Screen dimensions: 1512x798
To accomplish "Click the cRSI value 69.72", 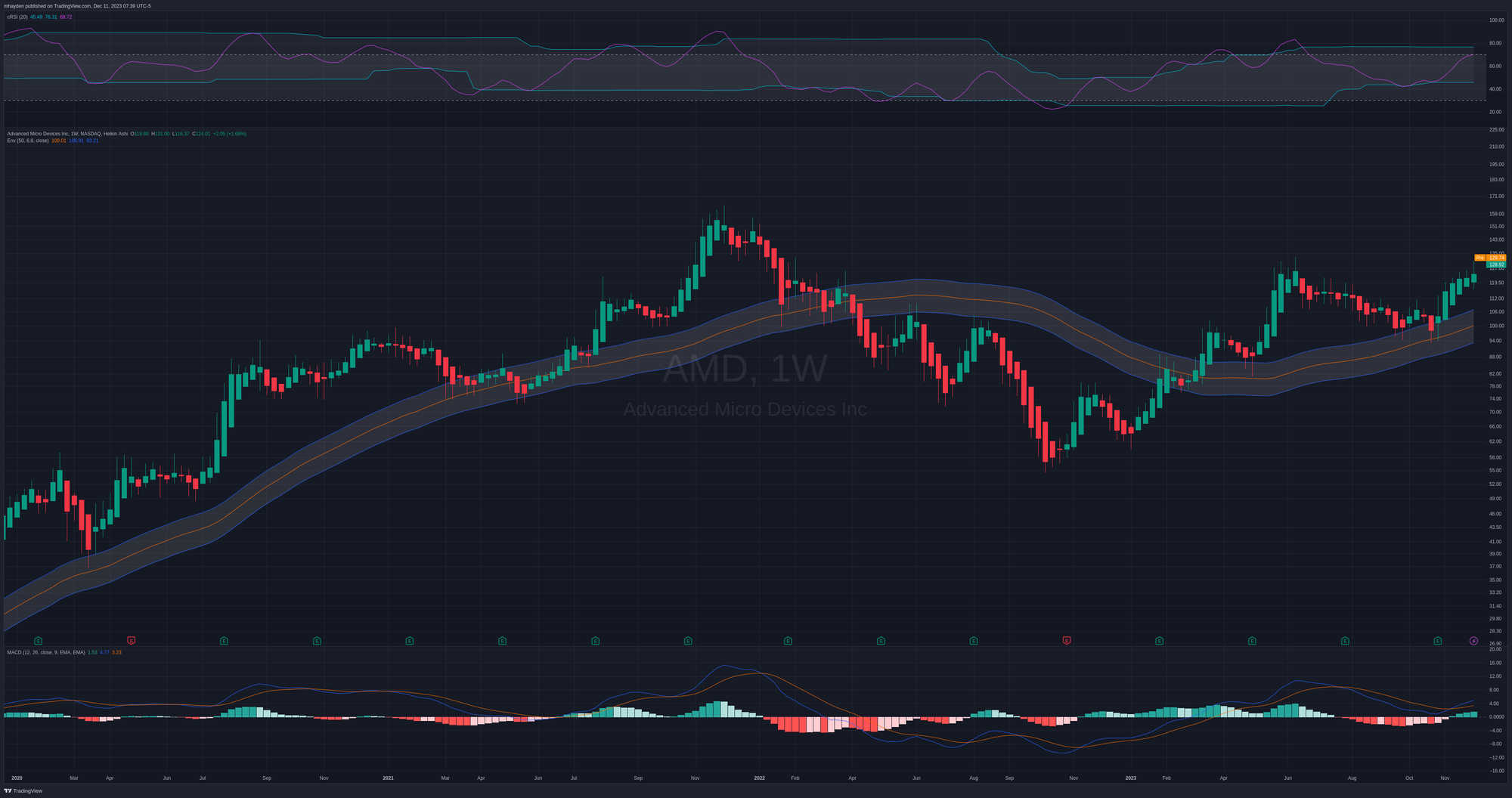I will click(66, 17).
